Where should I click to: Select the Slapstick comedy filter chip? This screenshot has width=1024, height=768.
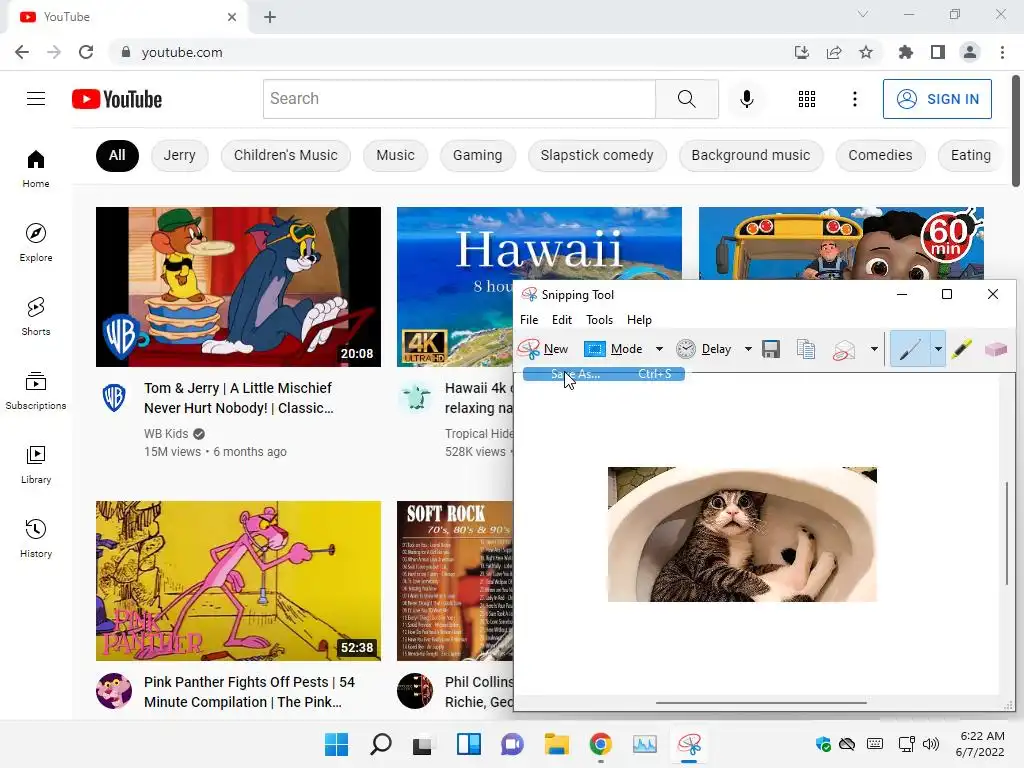[597, 155]
